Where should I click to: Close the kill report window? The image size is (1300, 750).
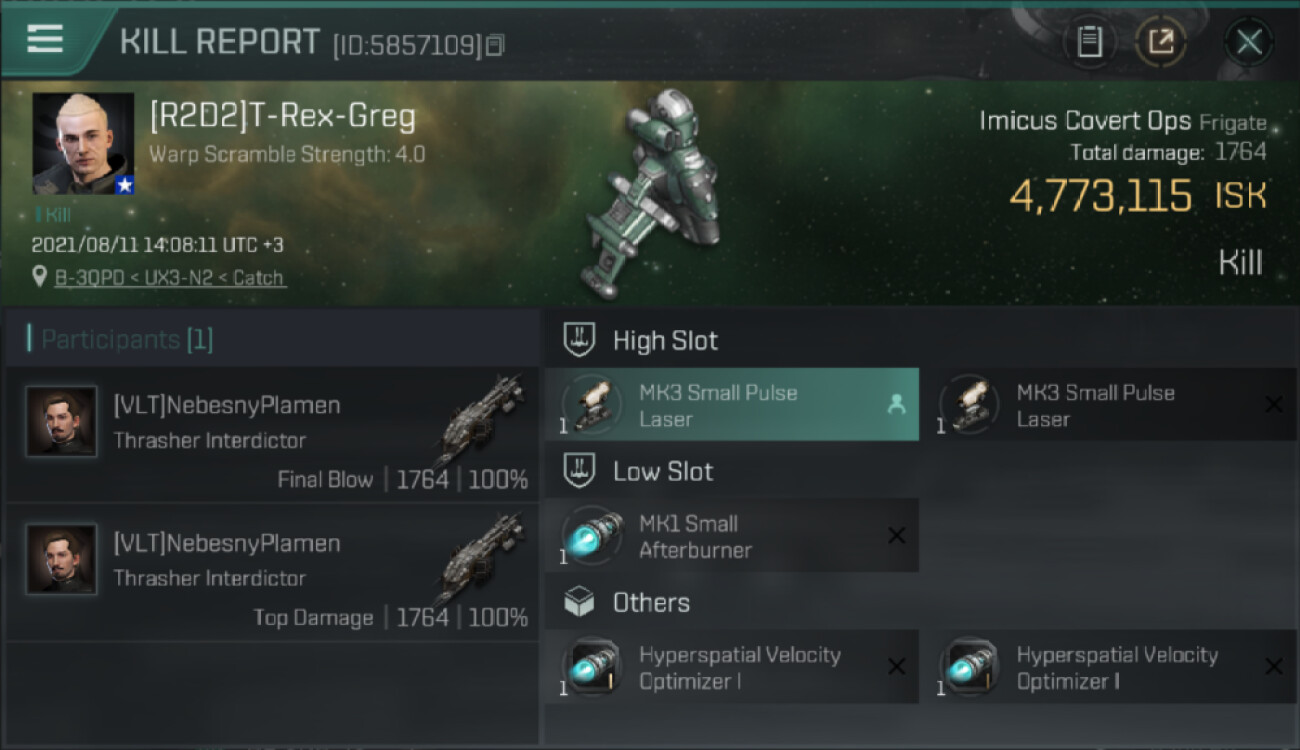tap(1249, 42)
